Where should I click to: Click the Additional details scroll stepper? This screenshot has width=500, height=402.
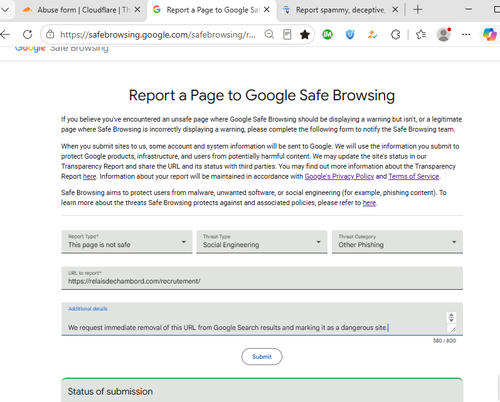click(451, 317)
